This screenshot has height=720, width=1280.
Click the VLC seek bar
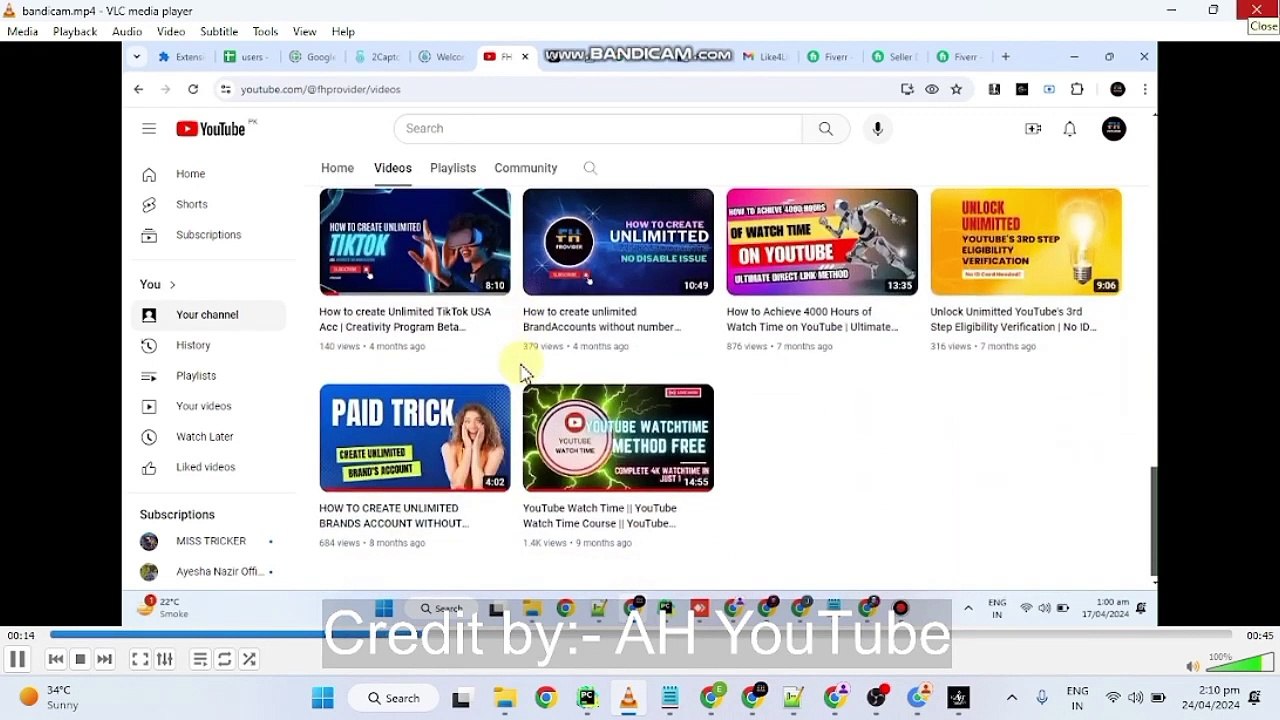(640, 635)
